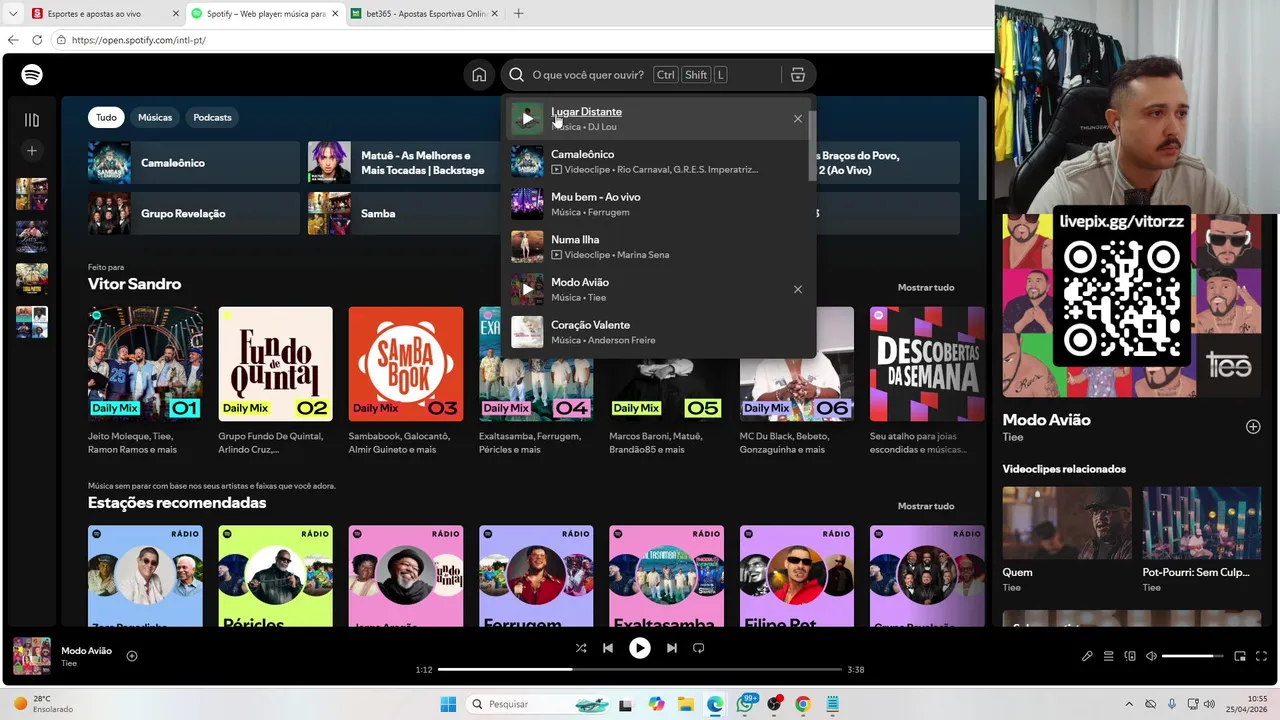The height and width of the screenshot is (720, 1280).
Task: Open the Grupo Revelação shortcut card
Action: [x=194, y=213]
